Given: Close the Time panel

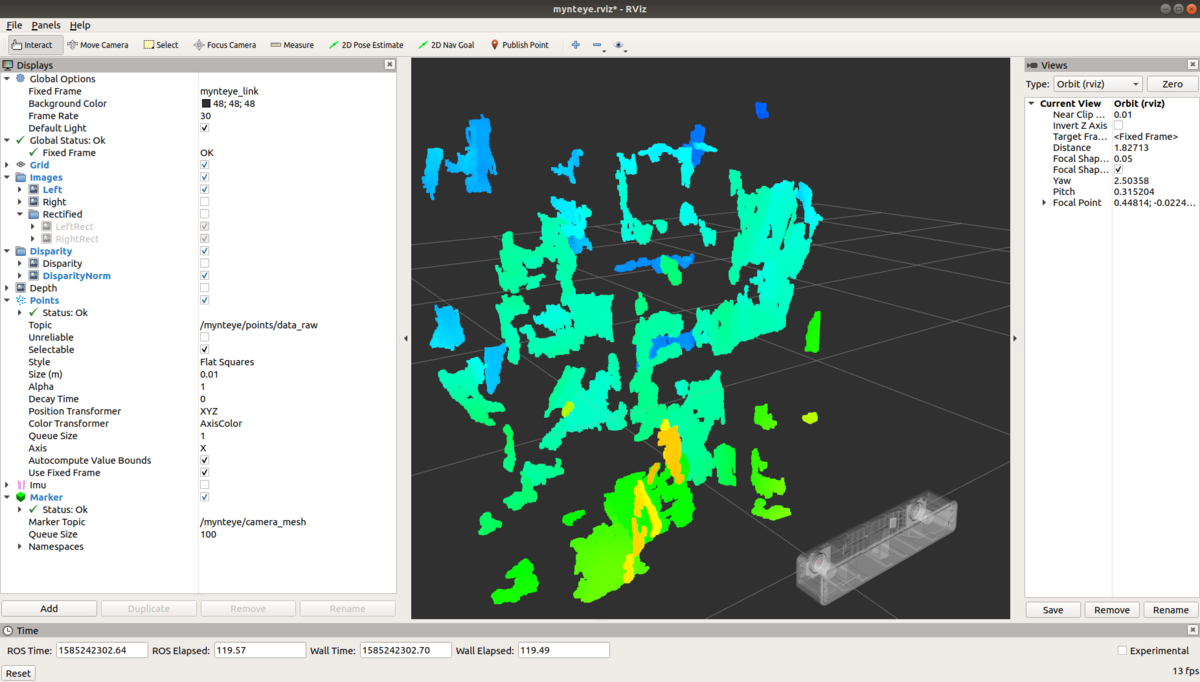Looking at the screenshot, I should (1191, 631).
